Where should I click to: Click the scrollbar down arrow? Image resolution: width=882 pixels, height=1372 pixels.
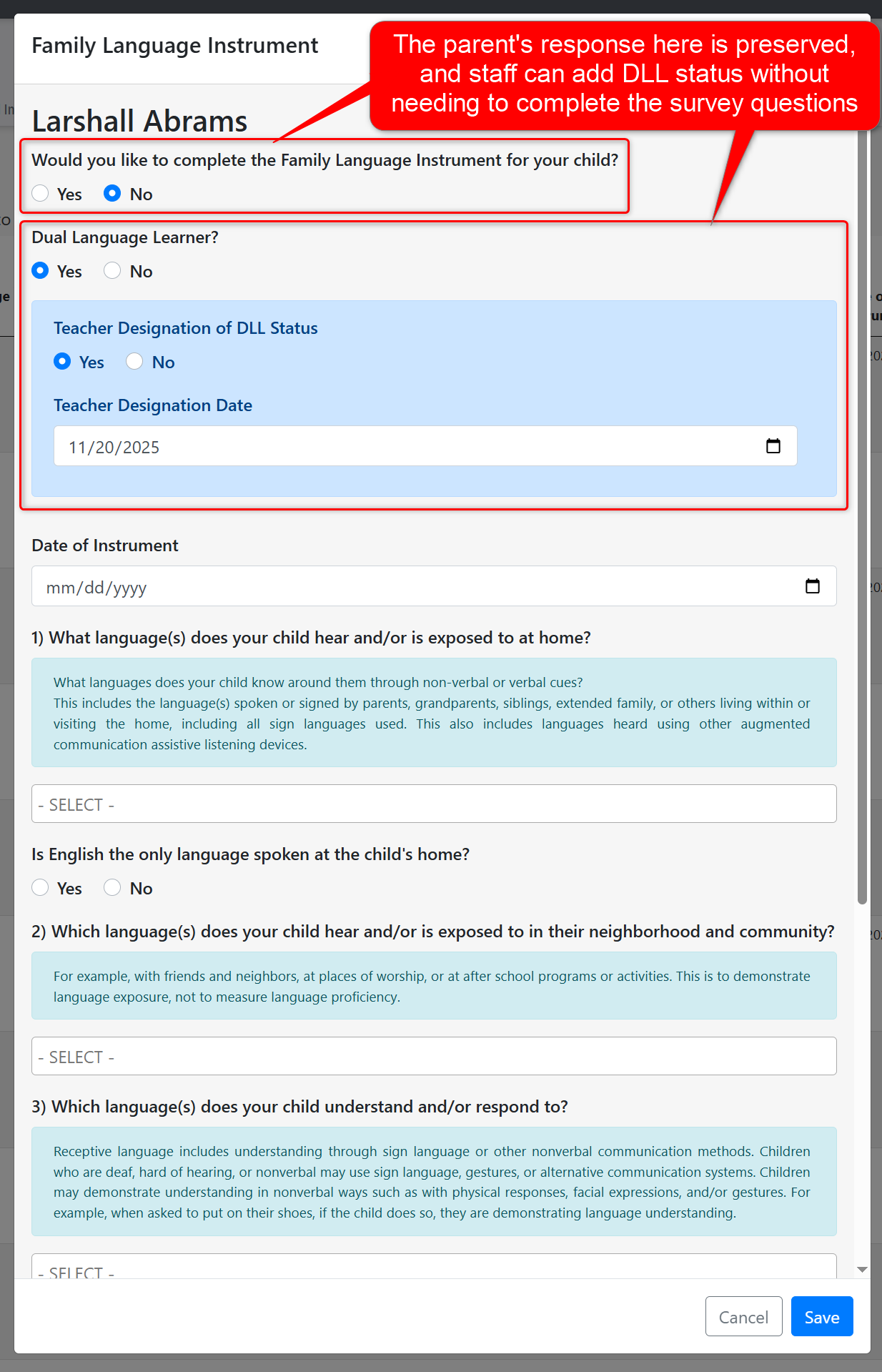[x=862, y=1270]
